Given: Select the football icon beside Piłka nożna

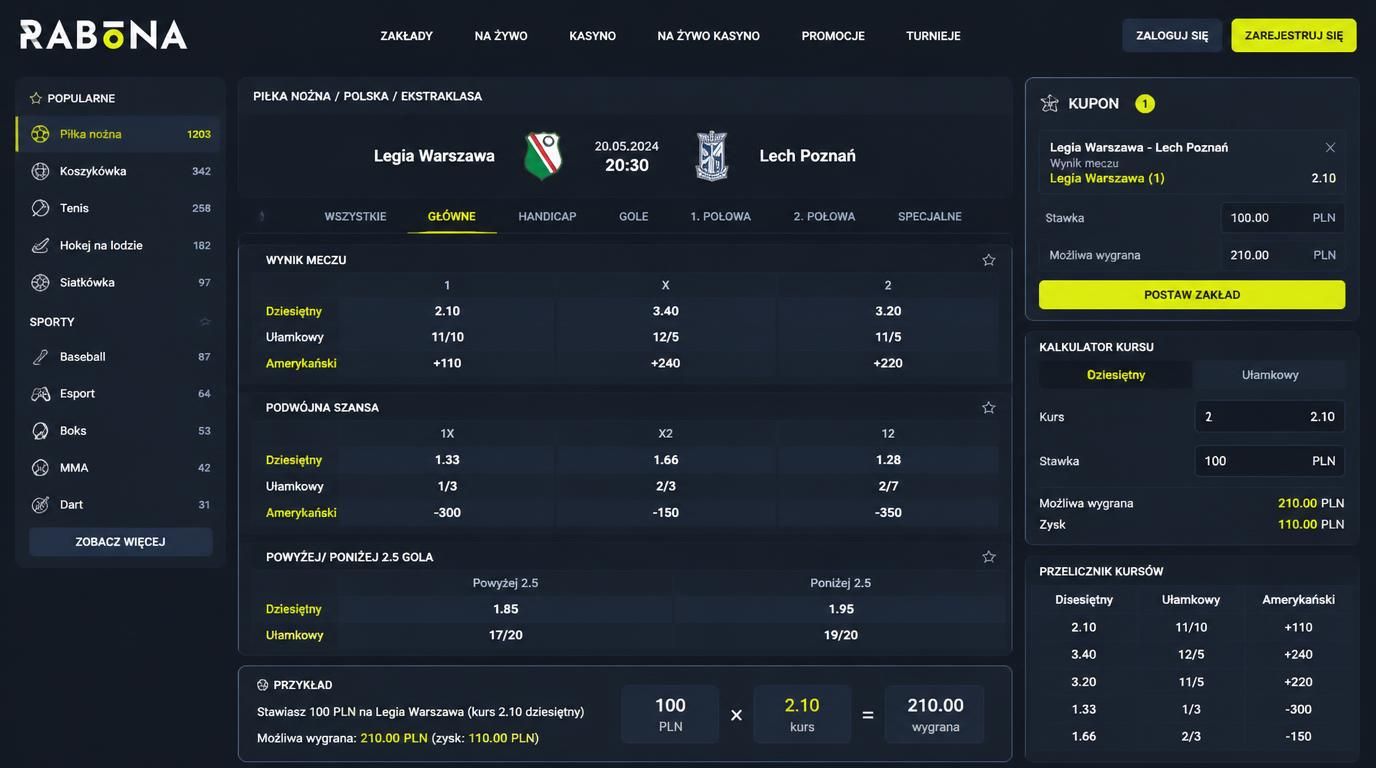Looking at the screenshot, I should point(40,134).
